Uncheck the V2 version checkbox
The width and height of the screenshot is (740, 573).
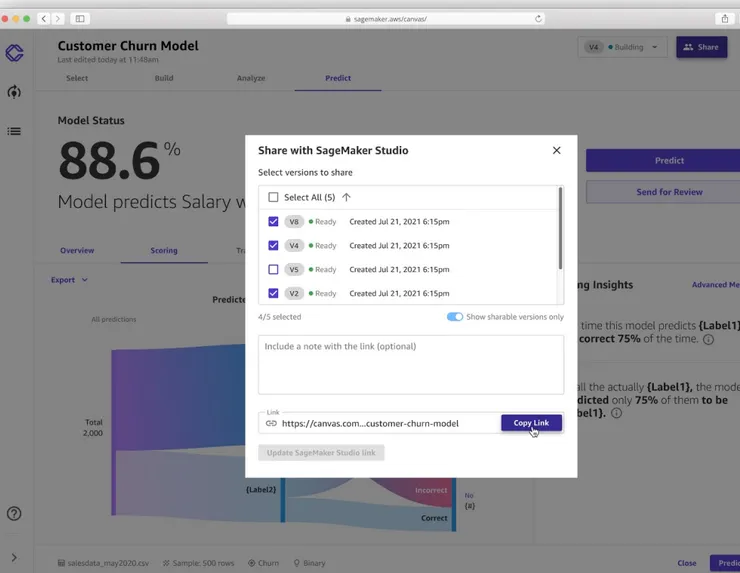coord(273,293)
